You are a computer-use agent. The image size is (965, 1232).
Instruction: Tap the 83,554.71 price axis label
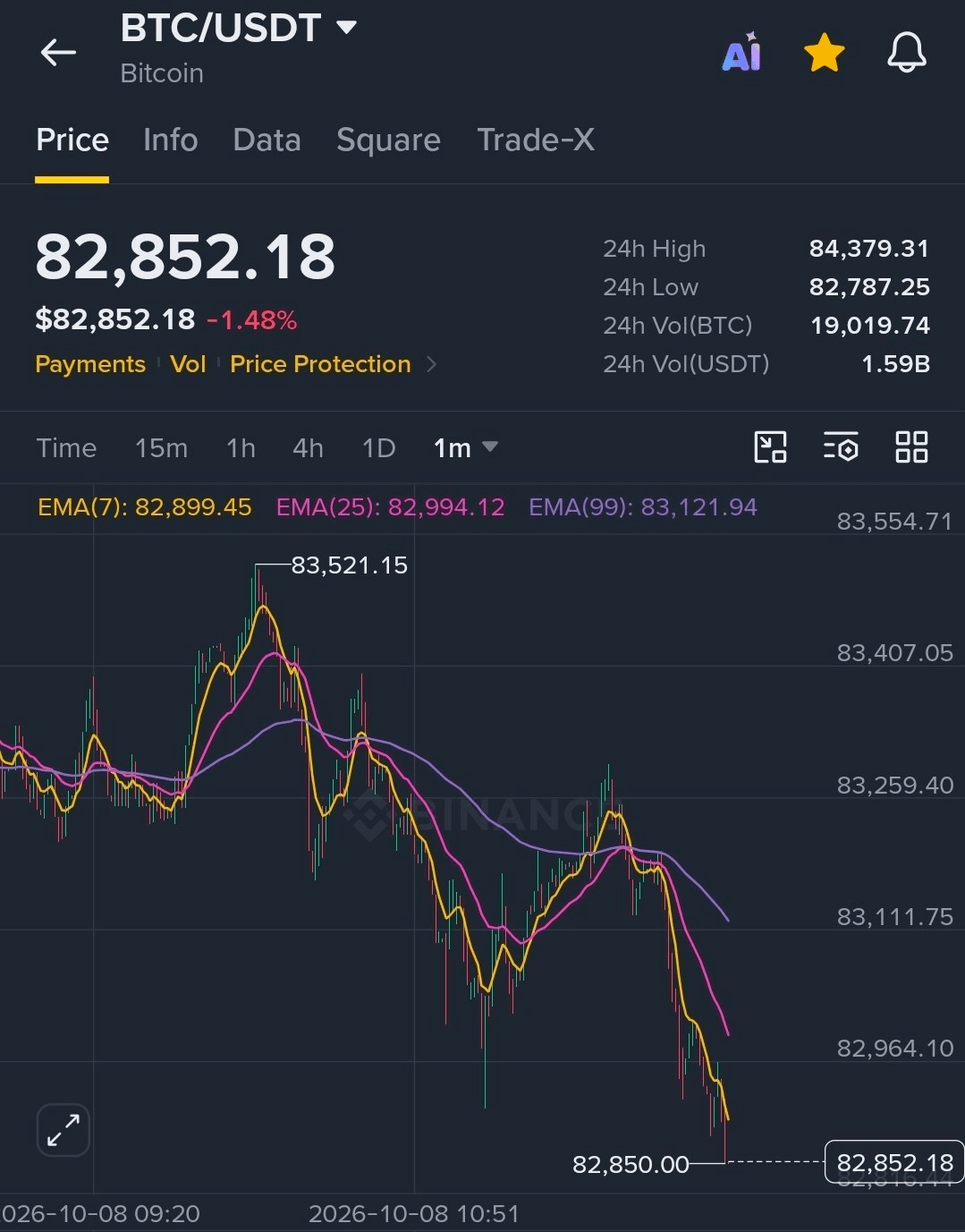pyautogui.click(x=894, y=522)
